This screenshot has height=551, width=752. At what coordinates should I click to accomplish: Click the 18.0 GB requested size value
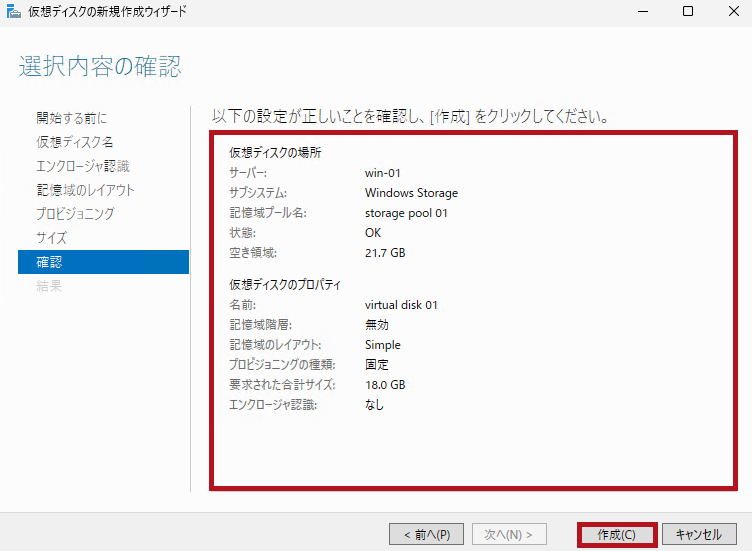(x=385, y=385)
